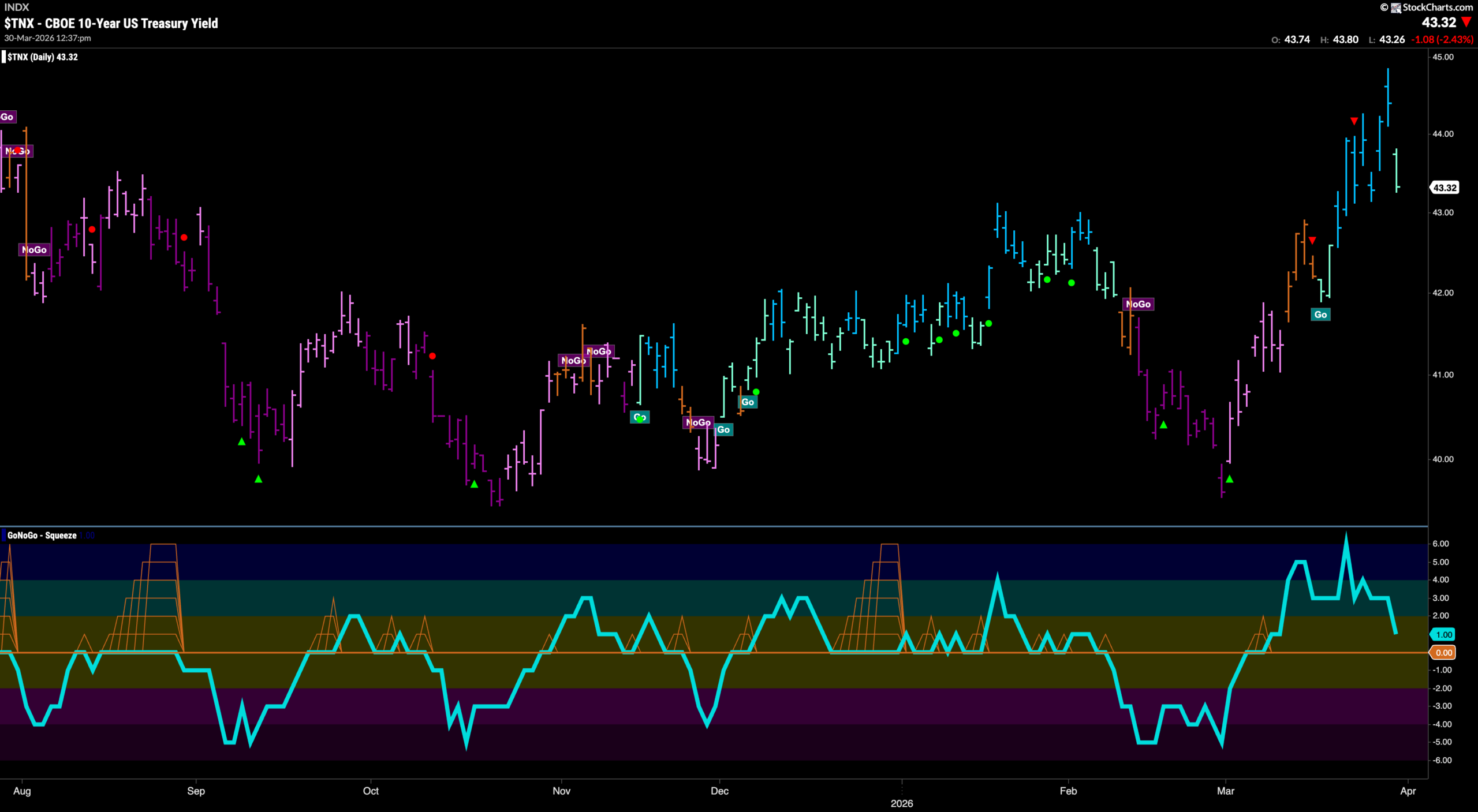Image resolution: width=1478 pixels, height=812 pixels.
Task: Select the NoGo flag near 42.50 in August
Action: (35, 250)
